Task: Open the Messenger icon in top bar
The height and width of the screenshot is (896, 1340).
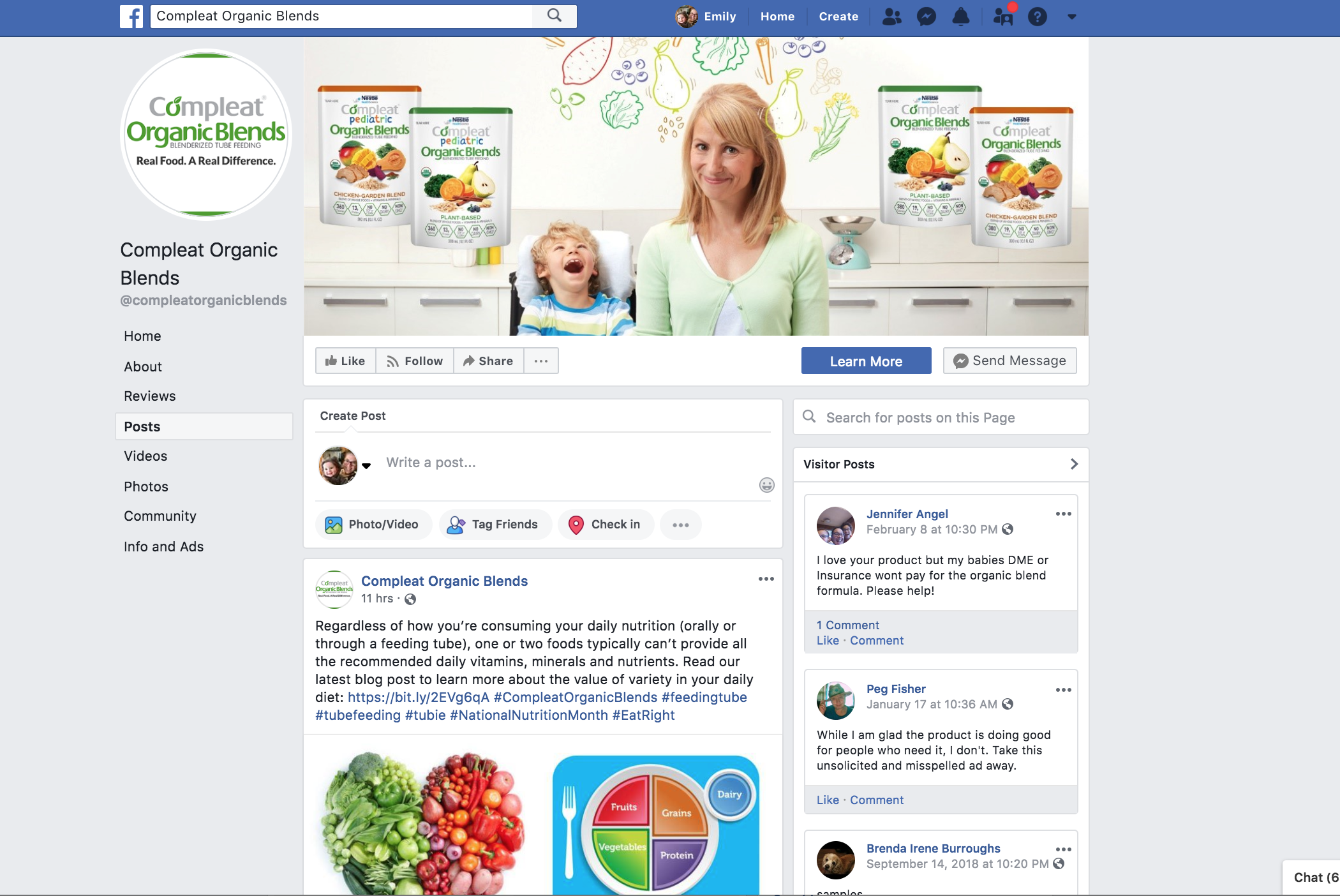Action: pyautogui.click(x=926, y=17)
